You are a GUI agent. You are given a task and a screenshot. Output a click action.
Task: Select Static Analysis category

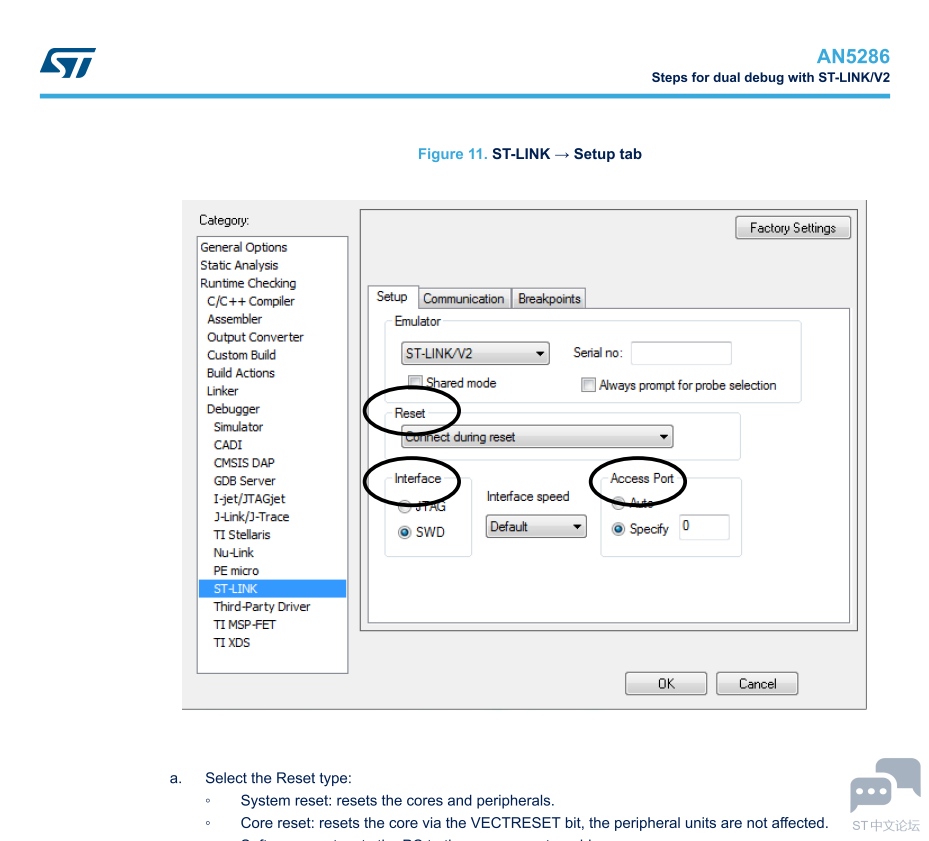point(239,265)
